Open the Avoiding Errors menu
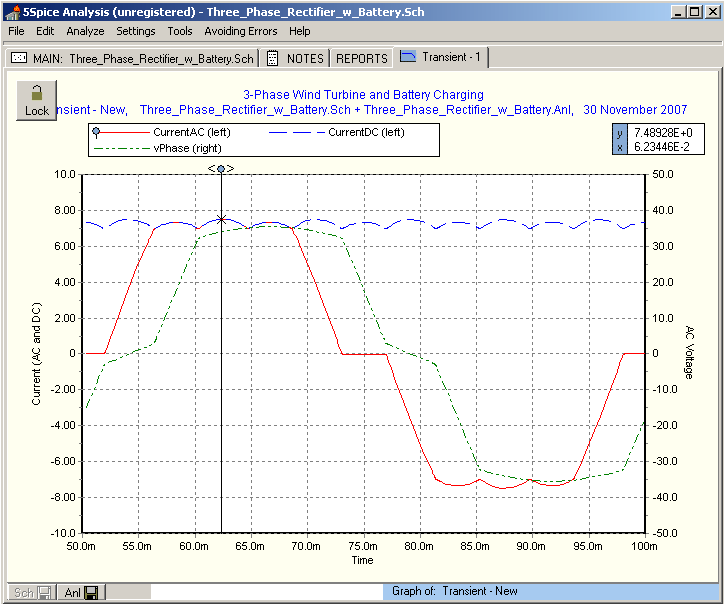Screen dimensions: 724x604 240,31
